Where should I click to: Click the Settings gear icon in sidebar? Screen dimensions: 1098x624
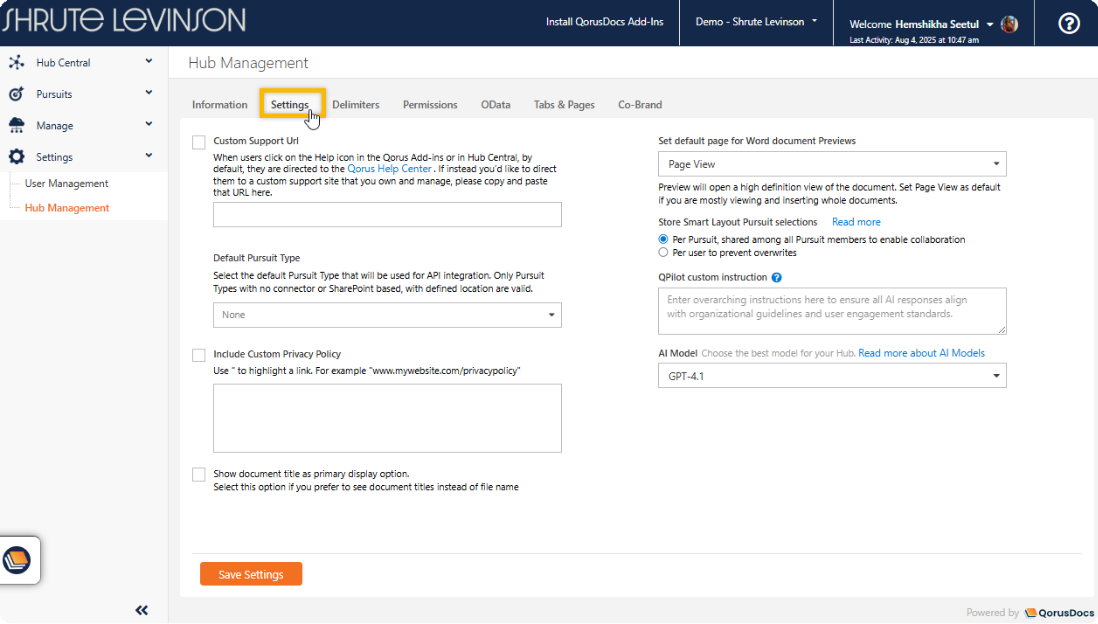click(x=16, y=157)
